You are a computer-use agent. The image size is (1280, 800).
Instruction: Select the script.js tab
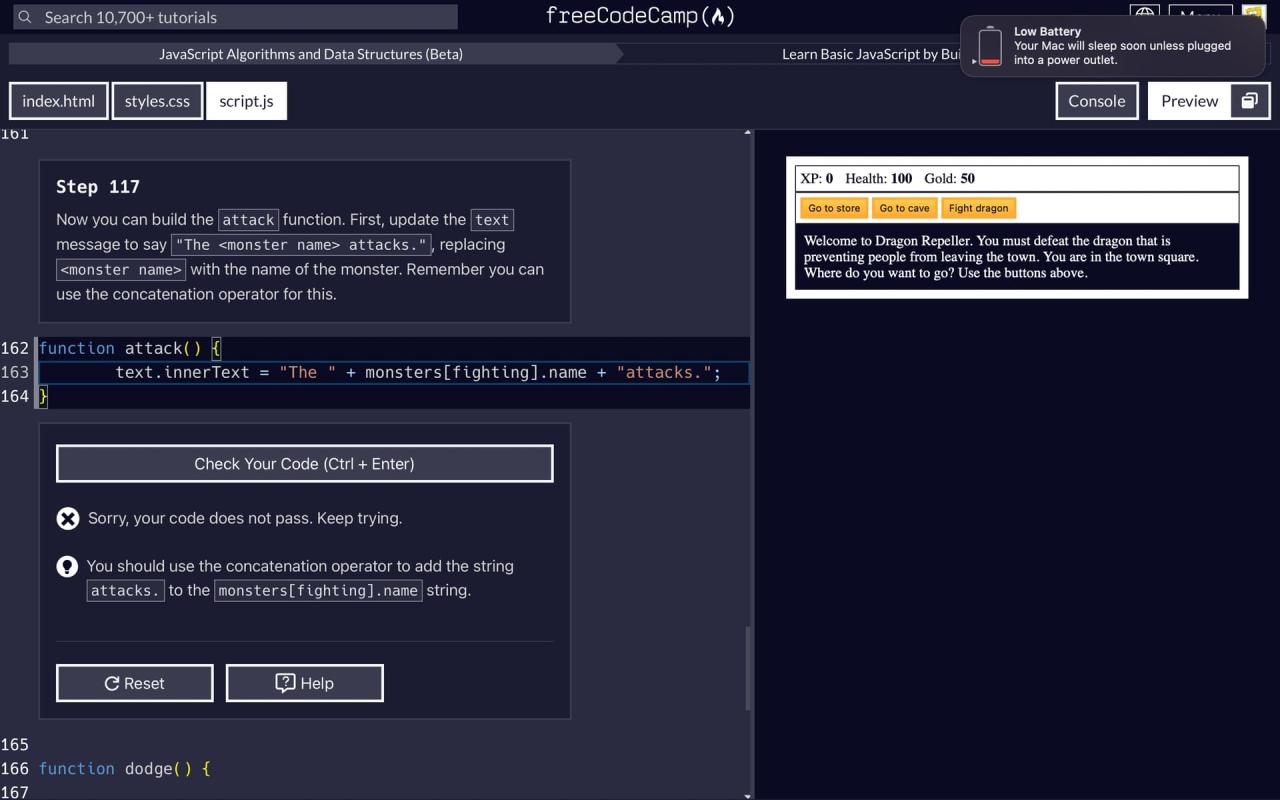pyautogui.click(x=246, y=100)
